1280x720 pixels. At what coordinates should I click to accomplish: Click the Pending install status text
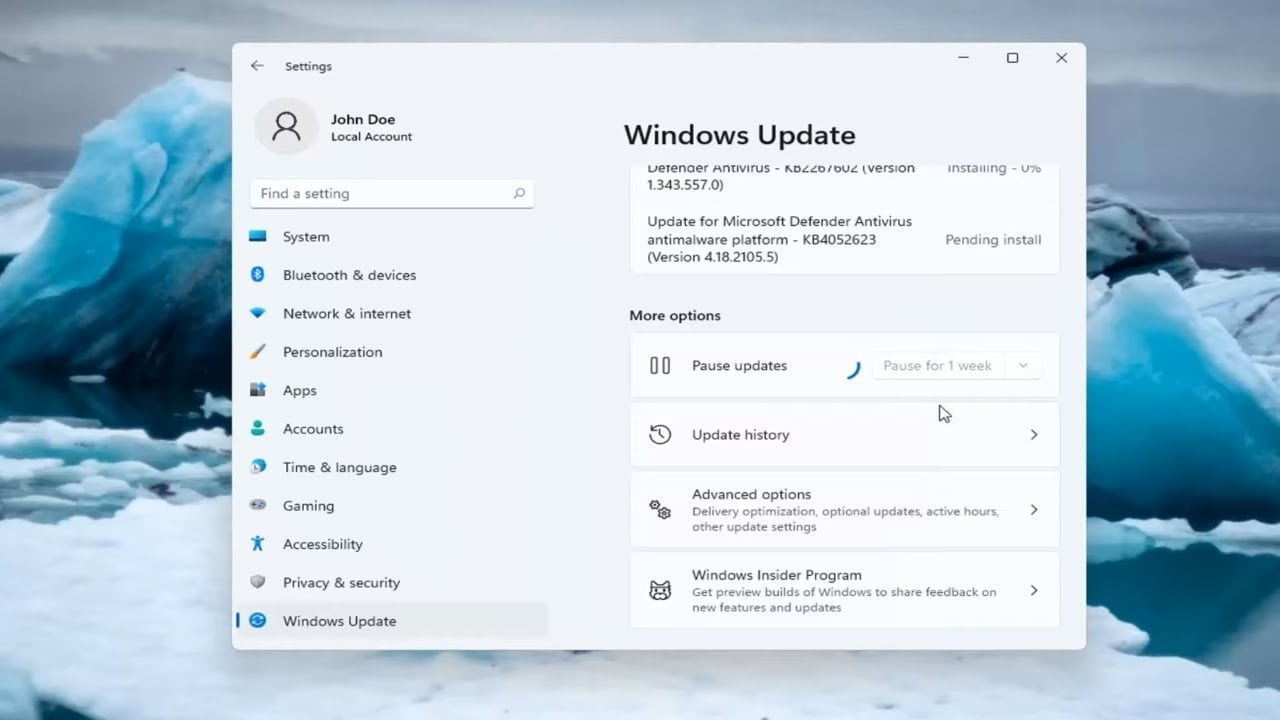993,240
